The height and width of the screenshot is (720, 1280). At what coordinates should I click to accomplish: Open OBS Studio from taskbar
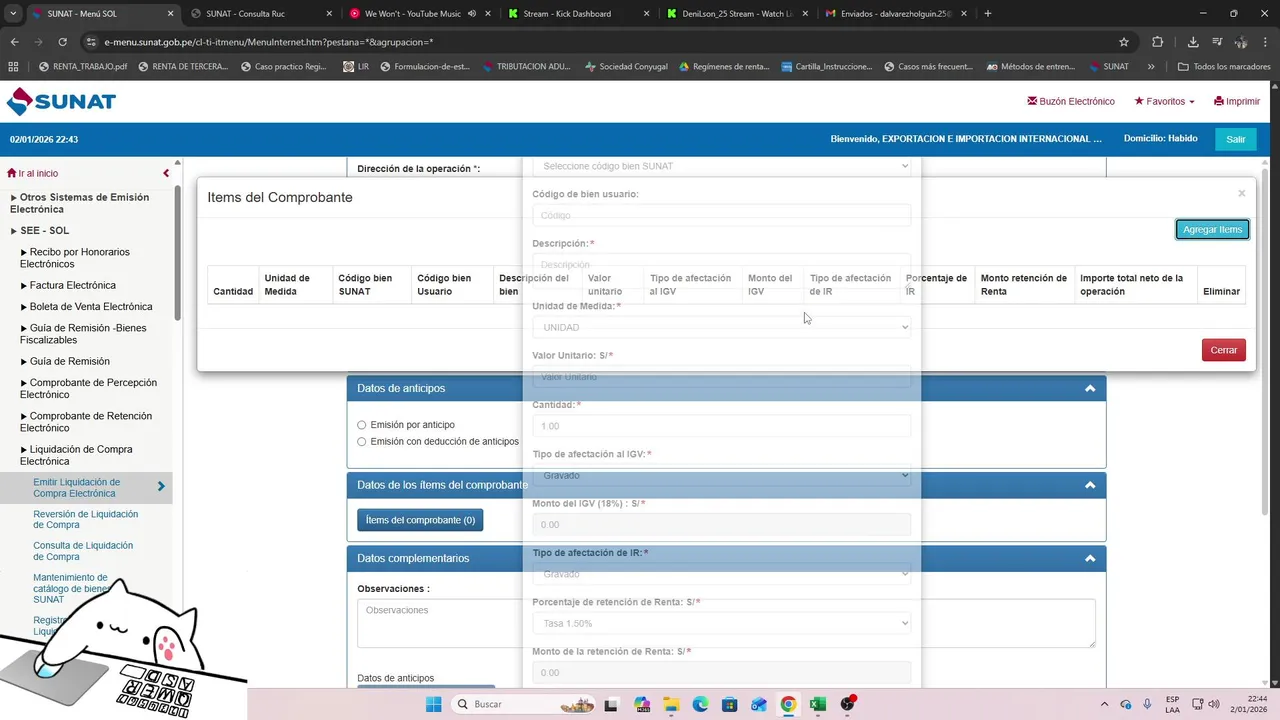(848, 704)
